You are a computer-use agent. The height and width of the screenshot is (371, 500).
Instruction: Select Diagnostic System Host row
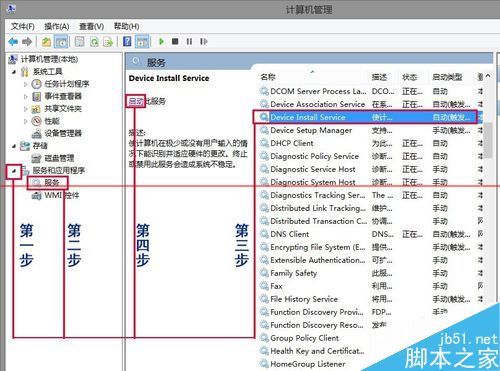point(370,182)
